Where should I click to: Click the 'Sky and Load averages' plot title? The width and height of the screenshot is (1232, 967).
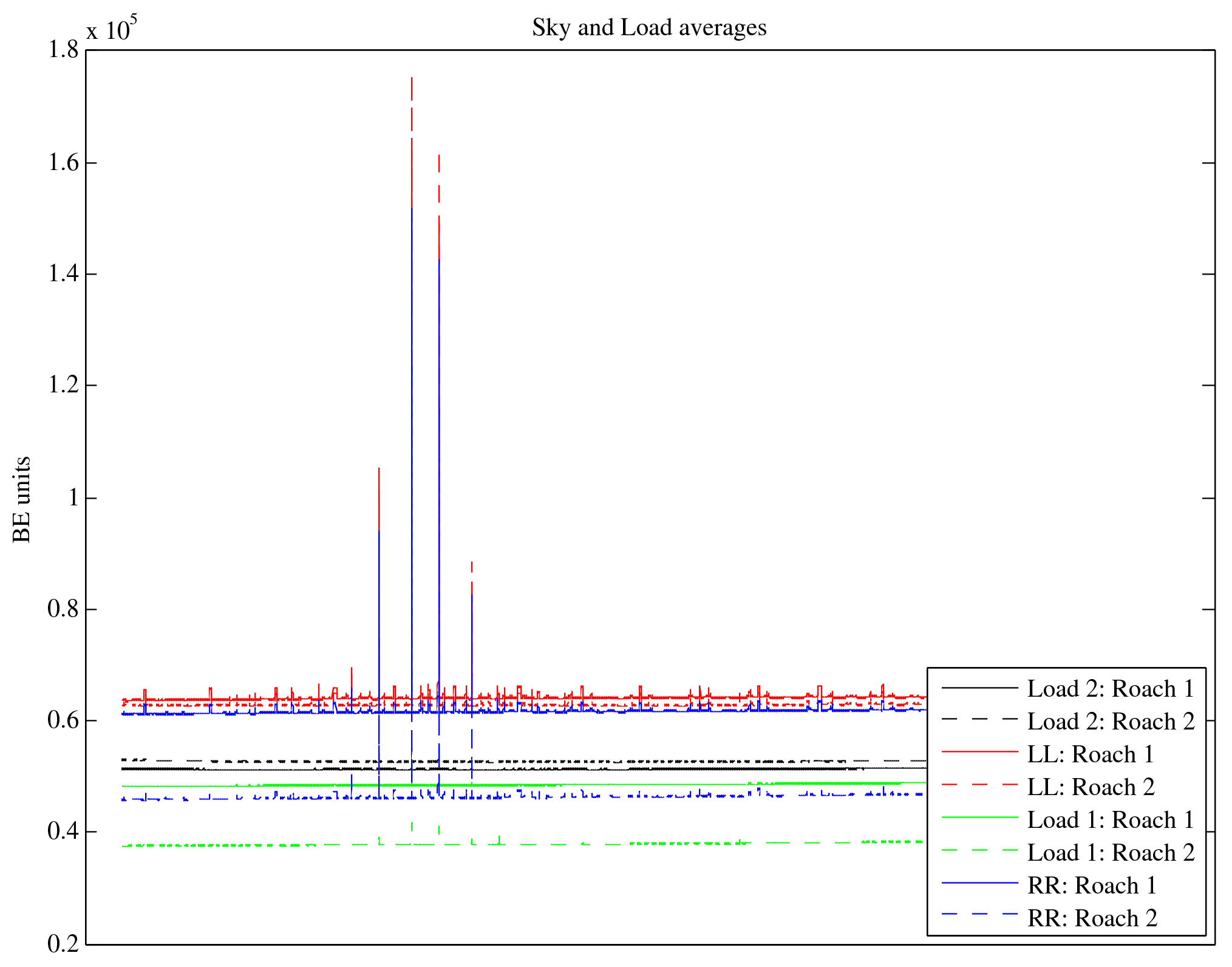pyautogui.click(x=649, y=28)
